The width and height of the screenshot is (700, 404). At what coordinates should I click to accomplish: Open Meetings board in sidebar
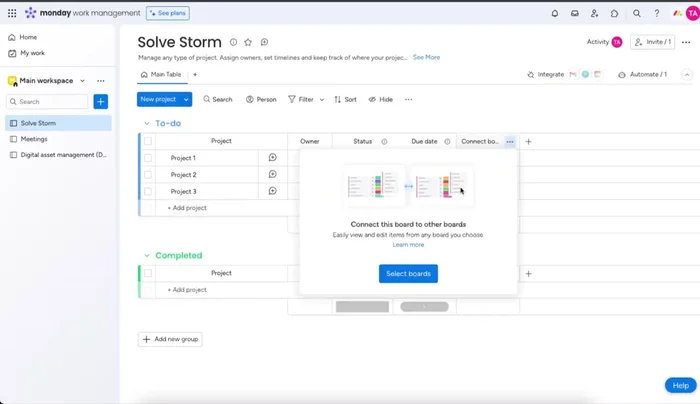[x=34, y=139]
